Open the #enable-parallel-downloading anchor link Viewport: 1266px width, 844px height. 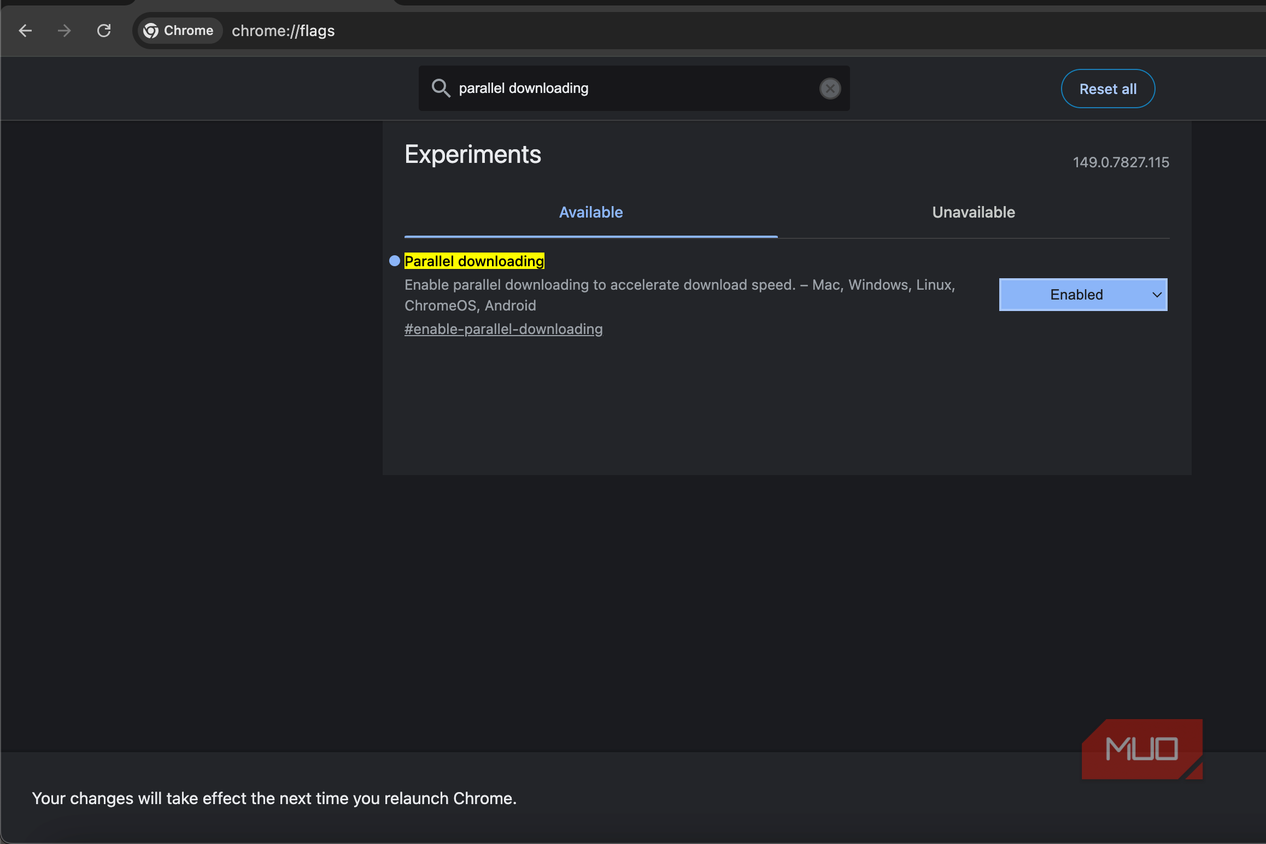pos(503,329)
